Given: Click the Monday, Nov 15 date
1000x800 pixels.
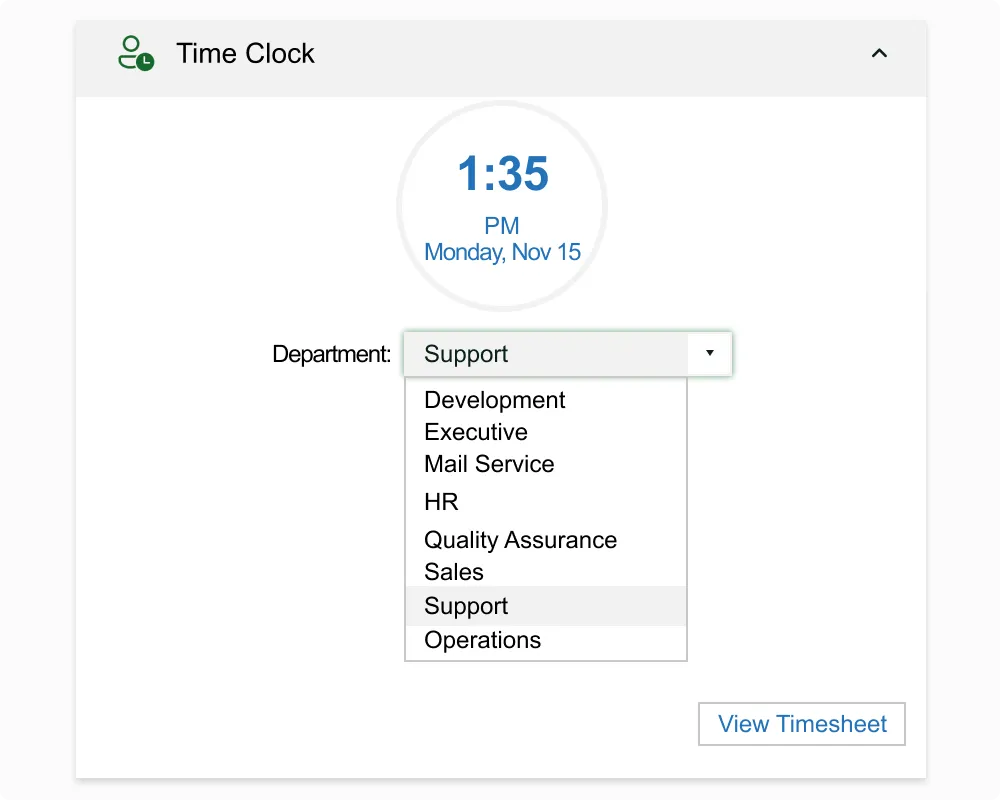Looking at the screenshot, I should point(502,252).
